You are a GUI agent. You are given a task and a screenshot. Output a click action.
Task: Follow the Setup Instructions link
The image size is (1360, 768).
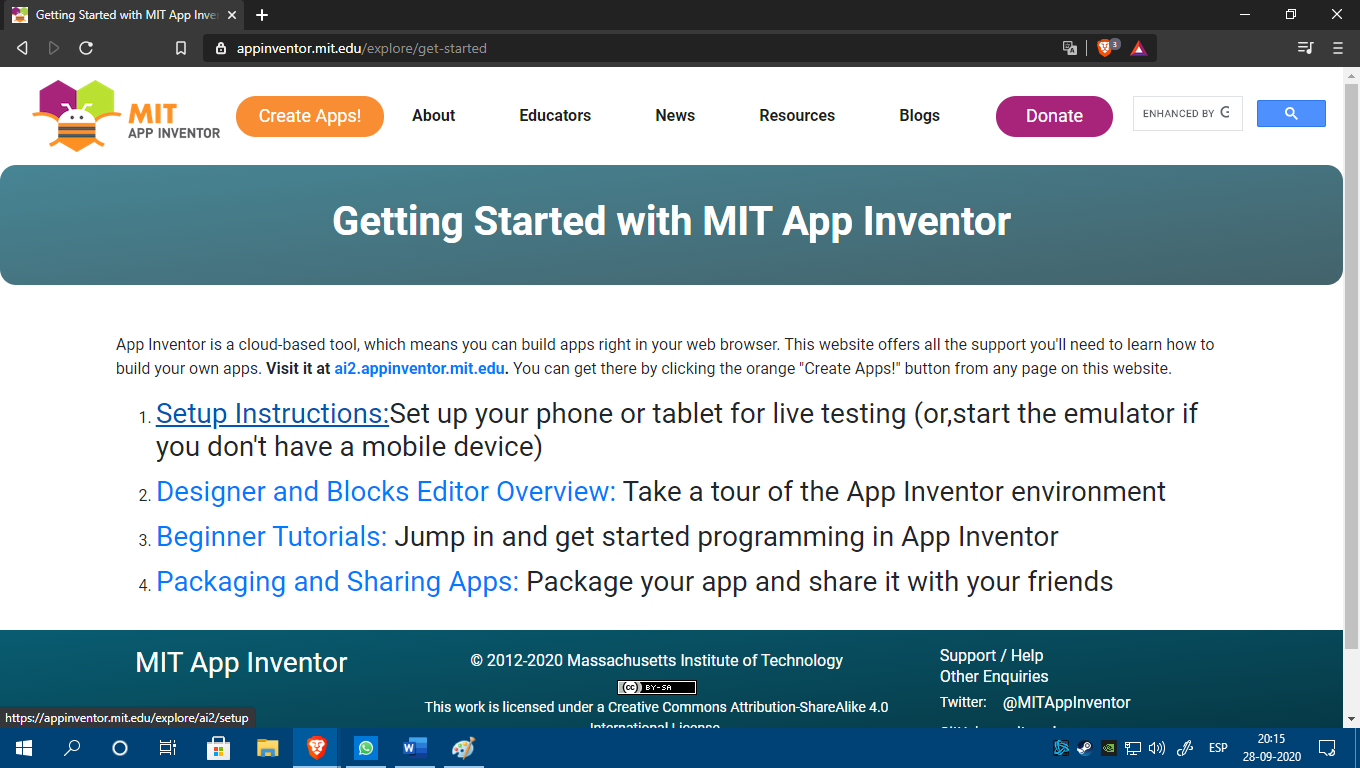pyautogui.click(x=268, y=413)
